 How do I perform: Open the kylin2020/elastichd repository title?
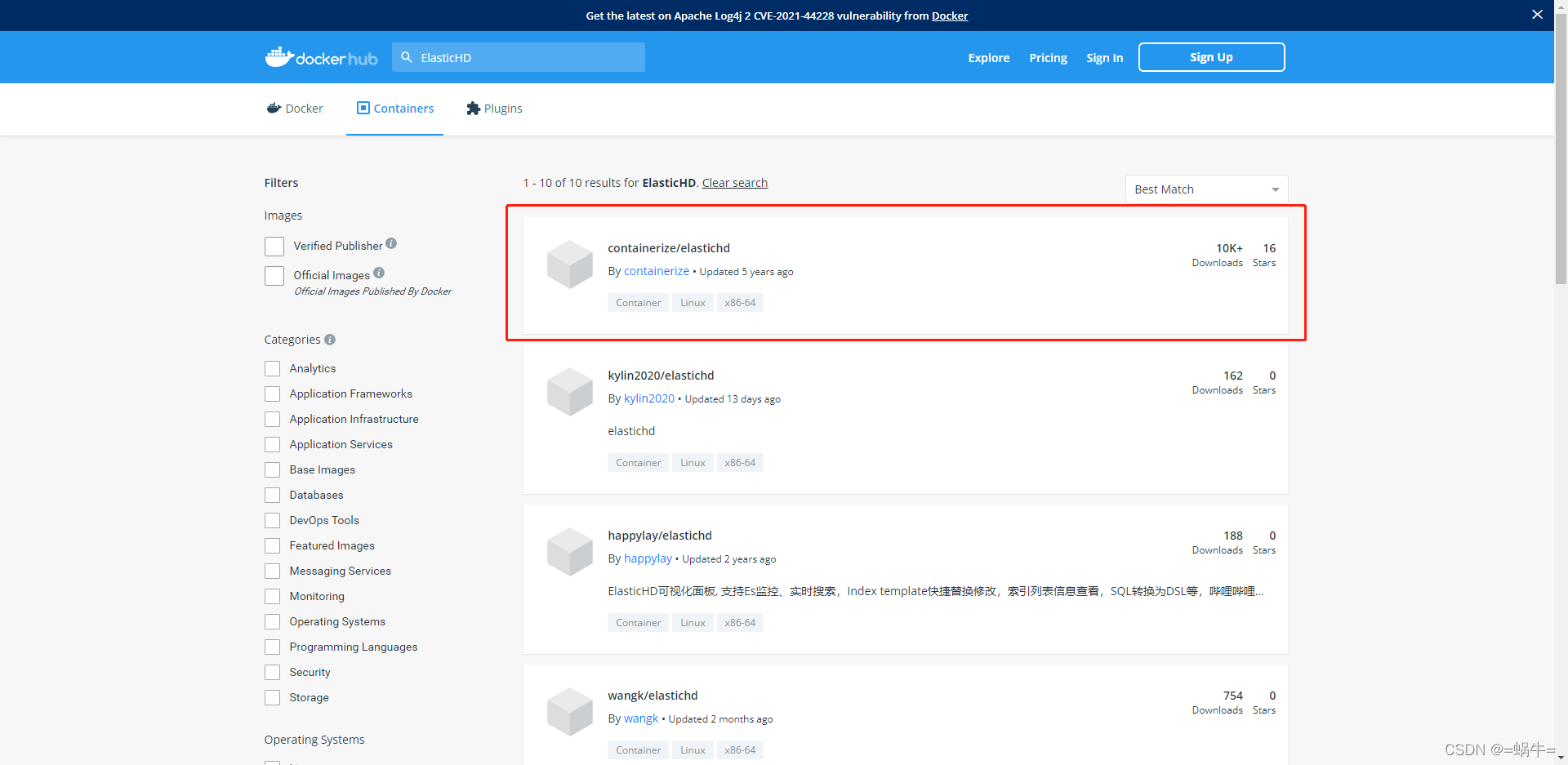point(661,376)
